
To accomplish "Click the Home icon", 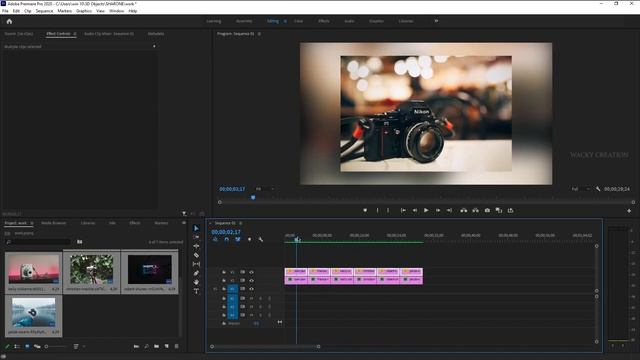I will pos(9,21).
